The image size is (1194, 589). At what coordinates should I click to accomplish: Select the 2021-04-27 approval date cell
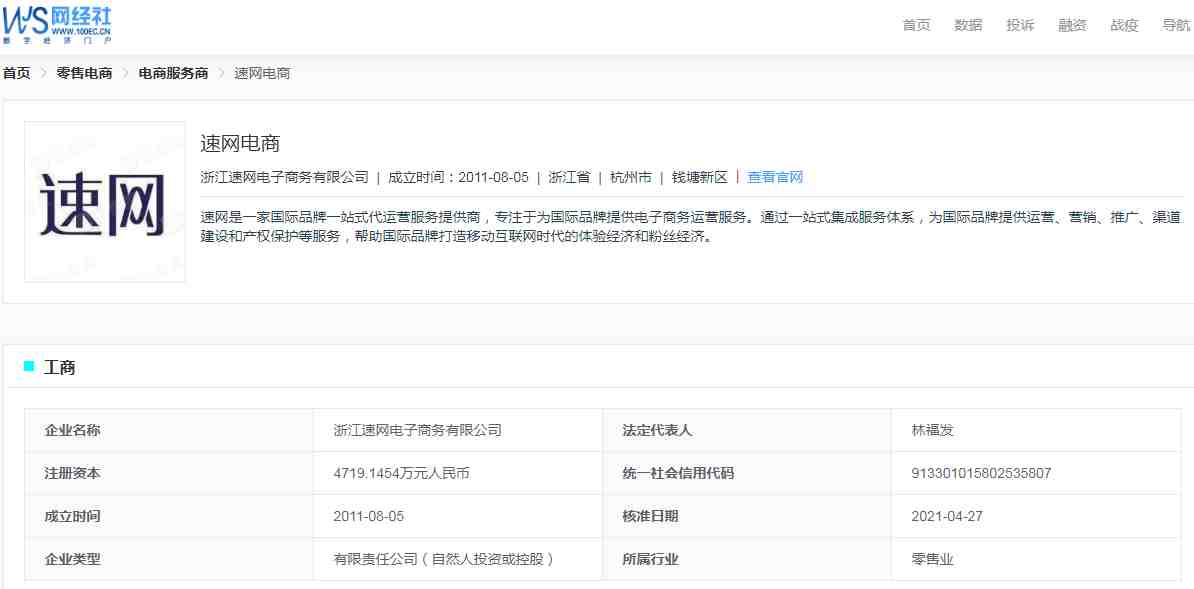point(1036,517)
